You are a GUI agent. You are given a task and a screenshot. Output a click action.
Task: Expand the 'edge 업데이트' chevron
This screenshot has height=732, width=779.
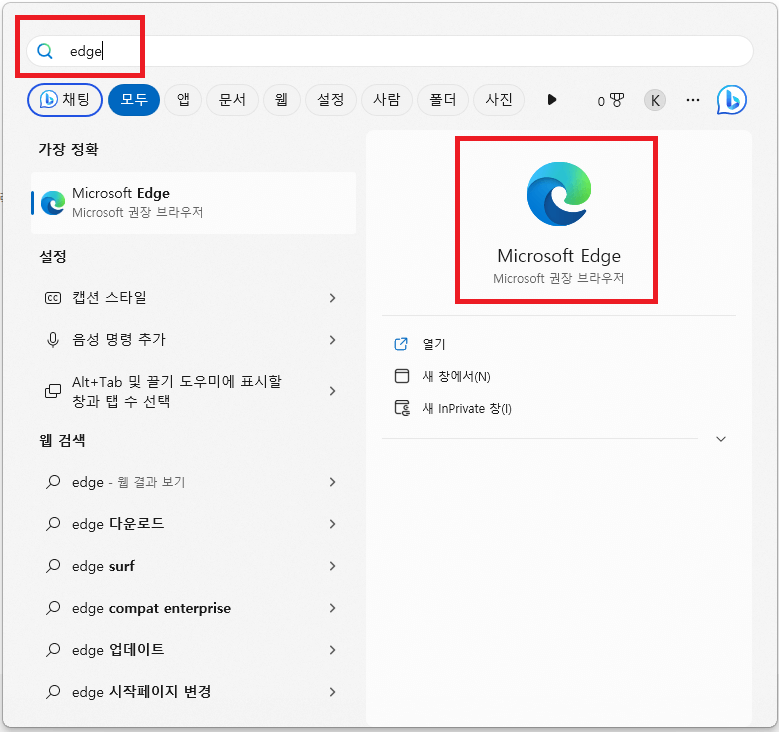click(x=332, y=650)
